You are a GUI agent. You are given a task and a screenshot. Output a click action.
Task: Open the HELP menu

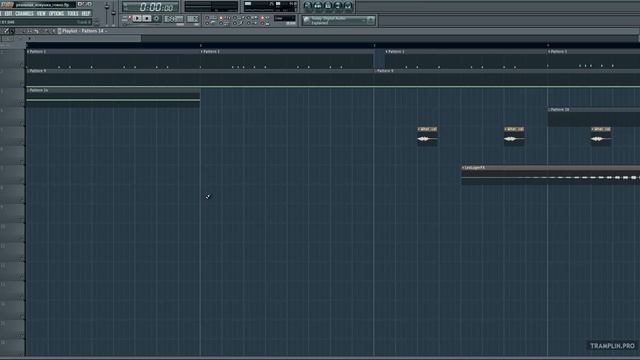[x=86, y=13]
